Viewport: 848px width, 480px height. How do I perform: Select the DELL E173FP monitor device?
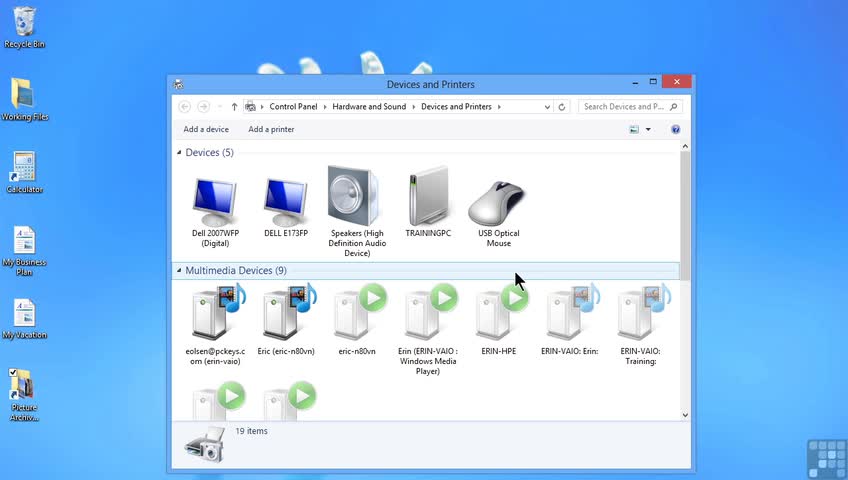[x=286, y=208]
